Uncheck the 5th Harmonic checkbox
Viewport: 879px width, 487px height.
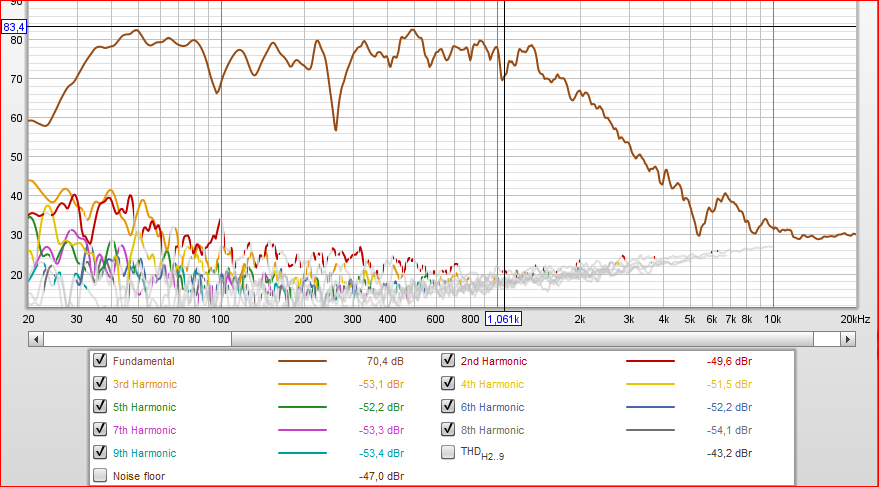pos(100,407)
